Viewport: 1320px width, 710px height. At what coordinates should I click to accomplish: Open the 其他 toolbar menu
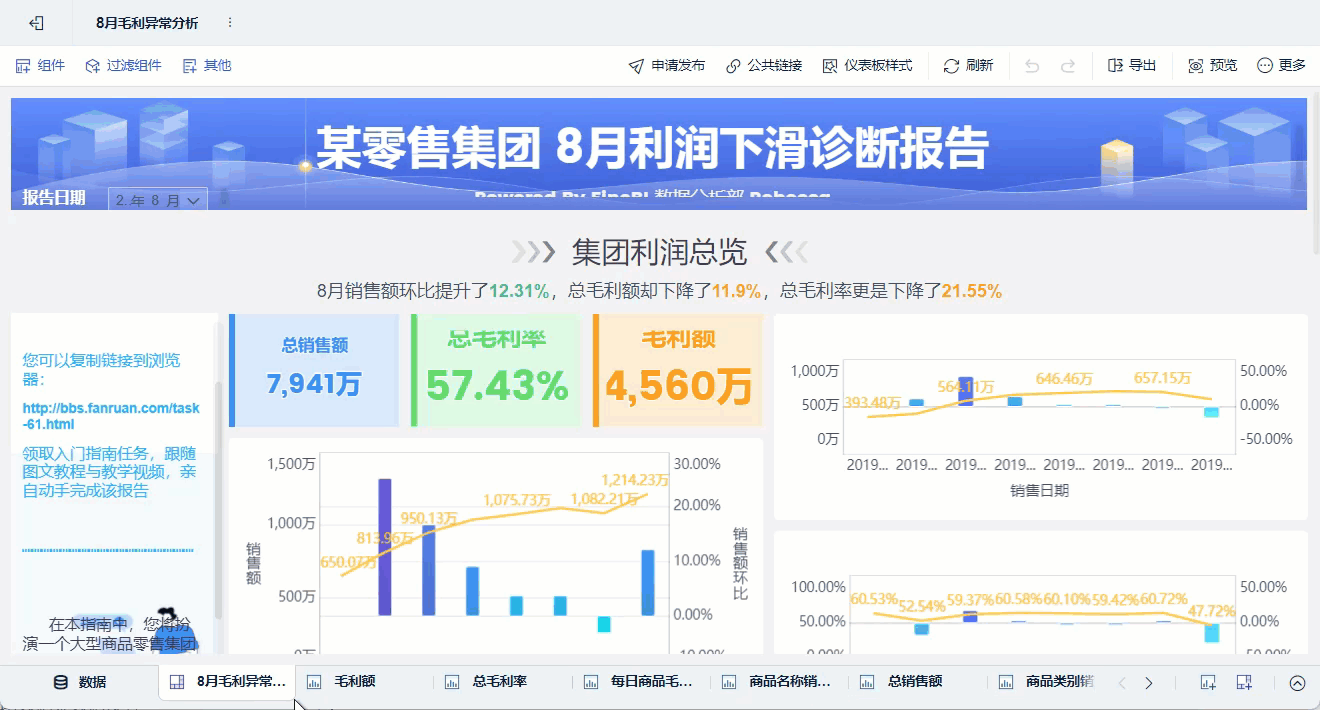click(207, 65)
